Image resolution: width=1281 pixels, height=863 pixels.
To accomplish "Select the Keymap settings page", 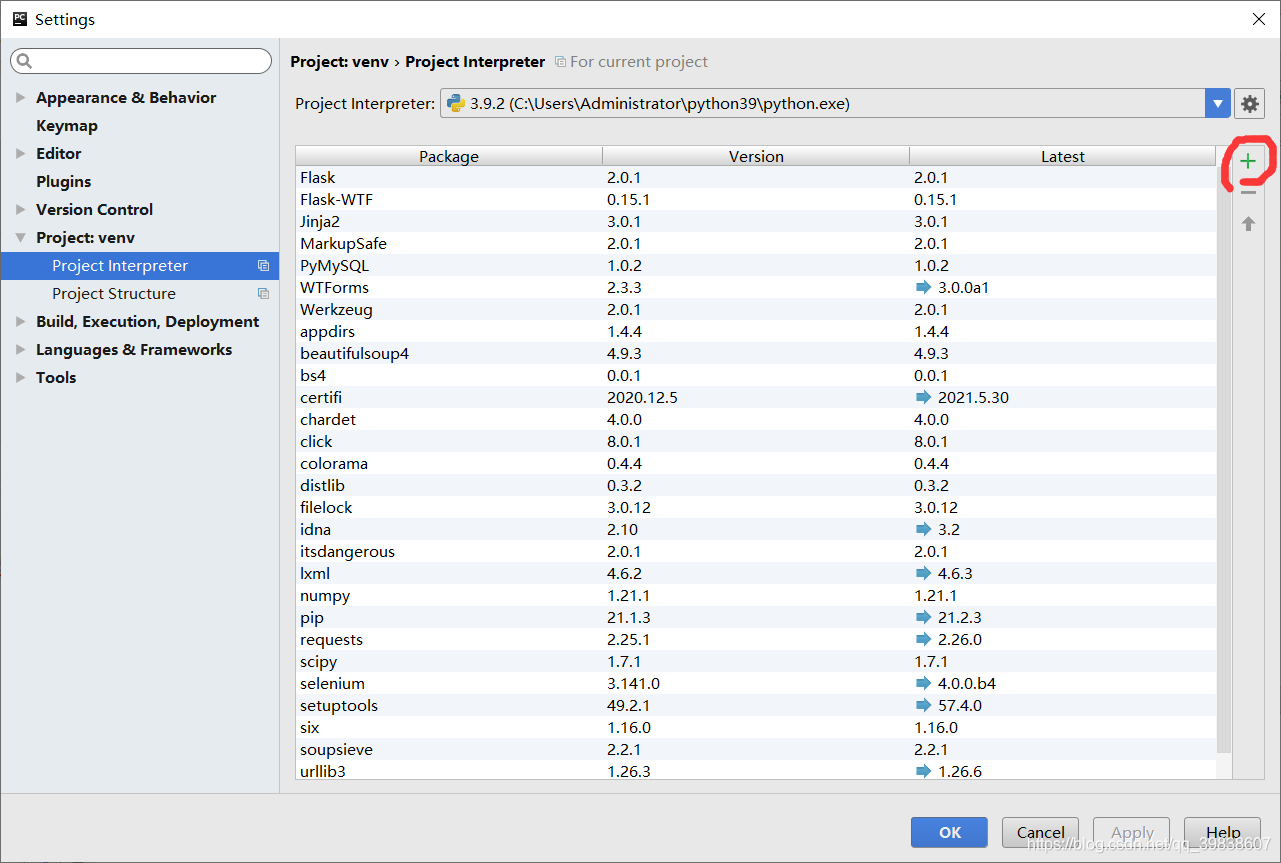I will [x=67, y=126].
